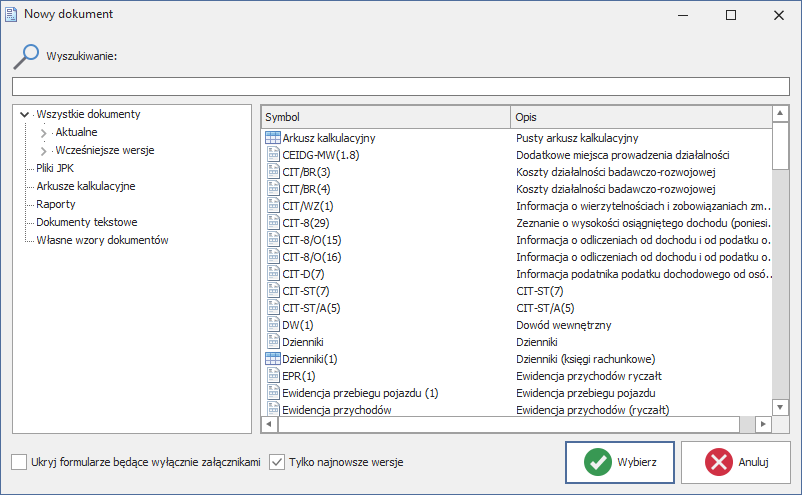Expand the 'Wcześniejsze wersje' tree node
802x495 pixels.
(x=43, y=151)
